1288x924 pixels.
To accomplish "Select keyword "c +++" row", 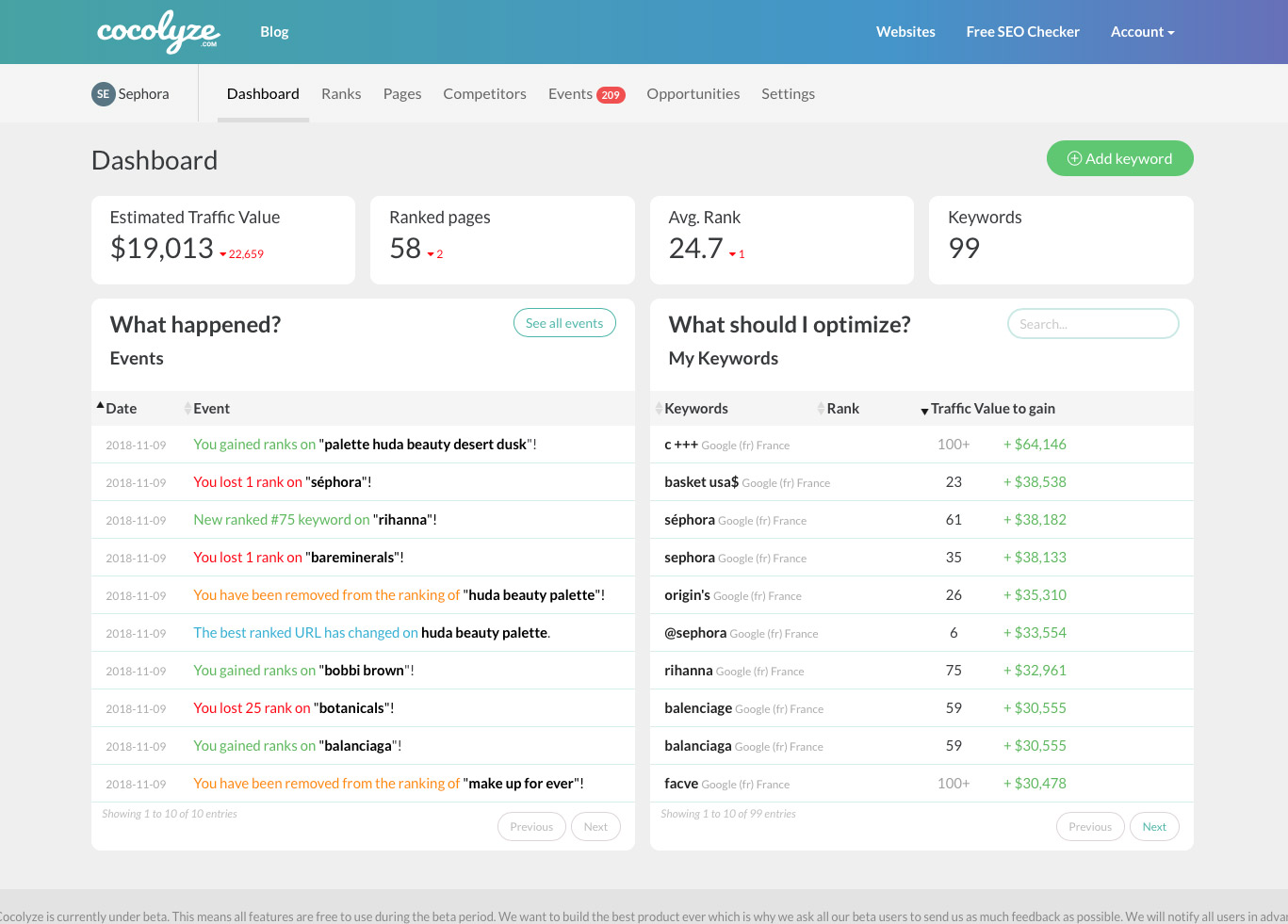I will pyautogui.click(x=921, y=445).
